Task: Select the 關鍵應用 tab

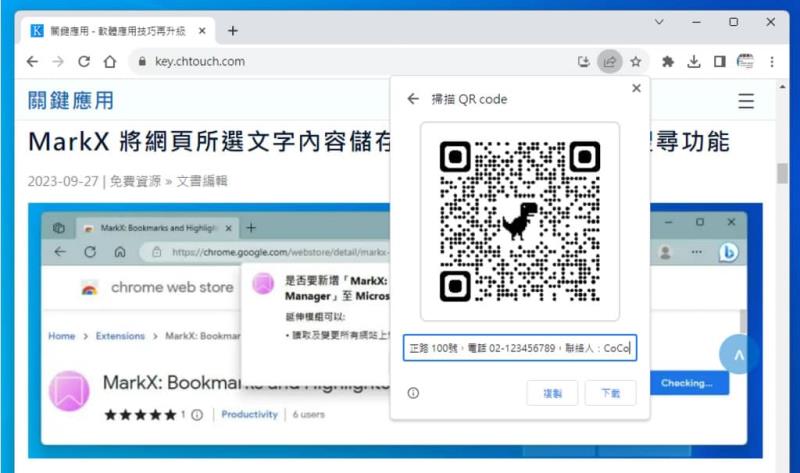Action: pyautogui.click(x=118, y=31)
